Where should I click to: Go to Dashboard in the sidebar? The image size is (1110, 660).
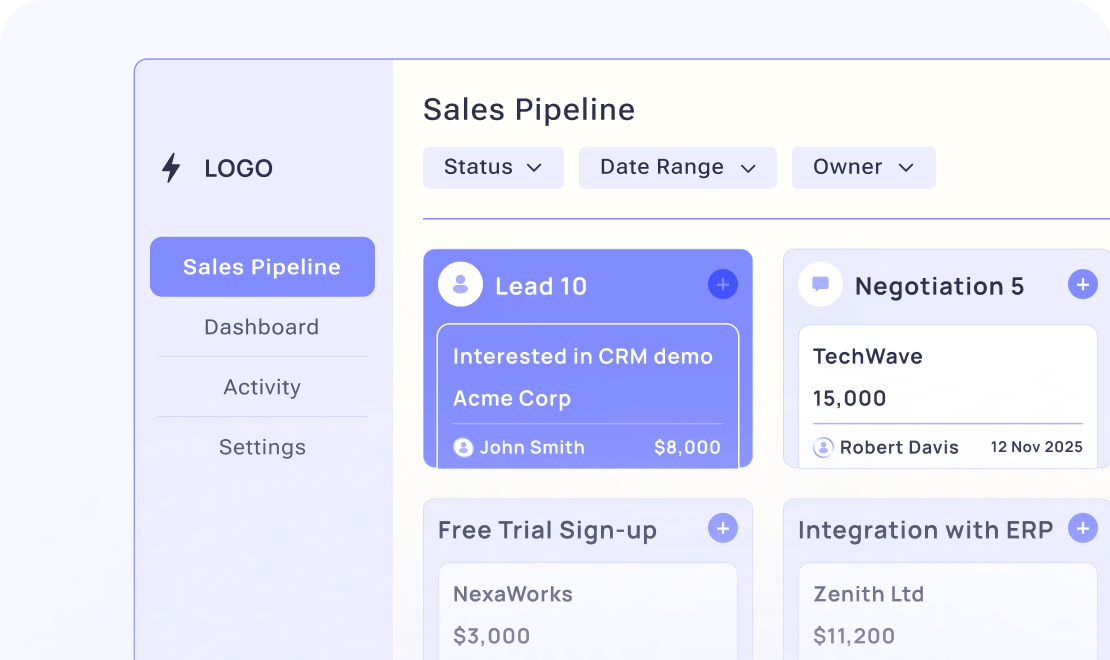tap(262, 327)
